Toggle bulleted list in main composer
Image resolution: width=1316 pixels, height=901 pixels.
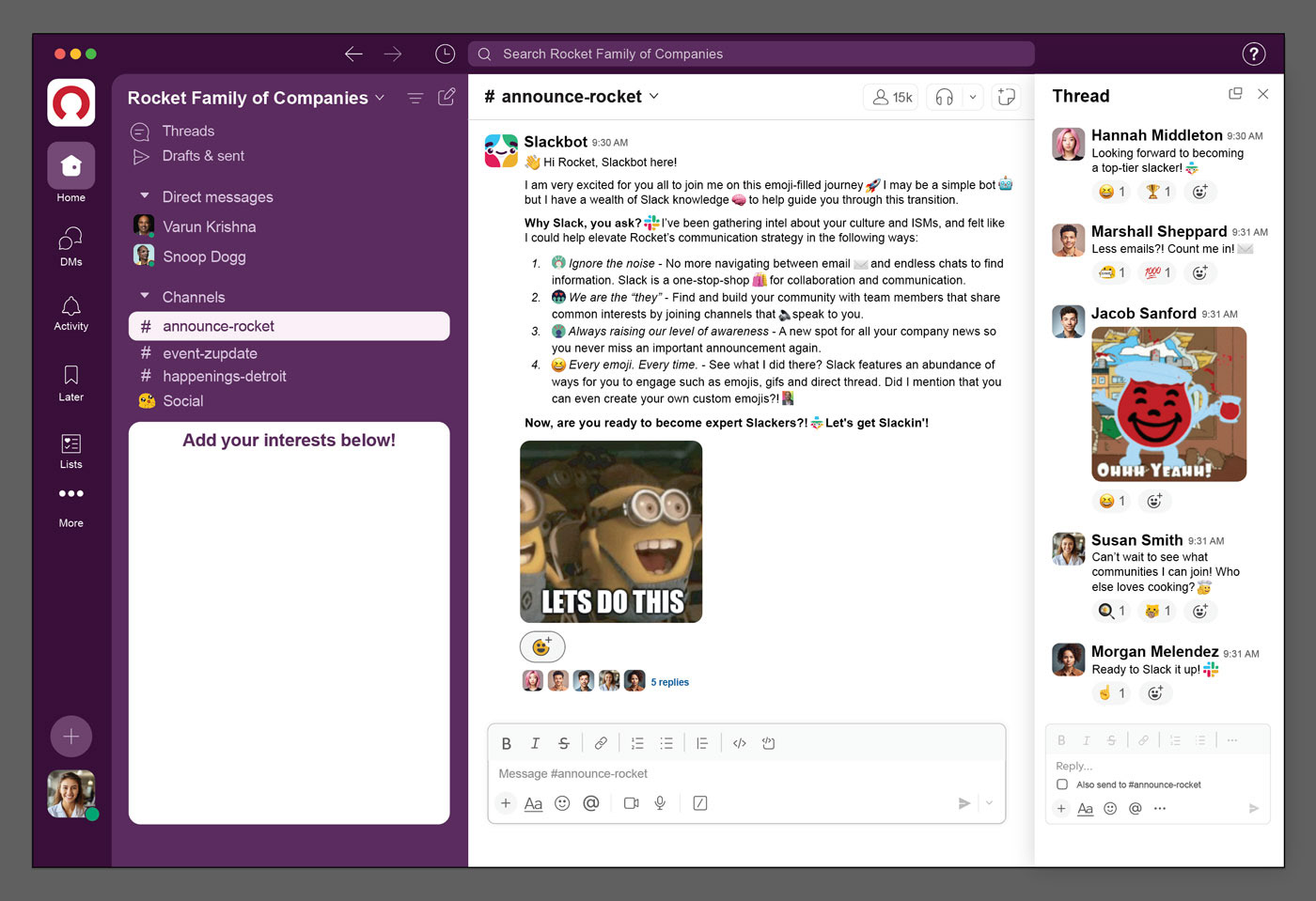(x=666, y=743)
